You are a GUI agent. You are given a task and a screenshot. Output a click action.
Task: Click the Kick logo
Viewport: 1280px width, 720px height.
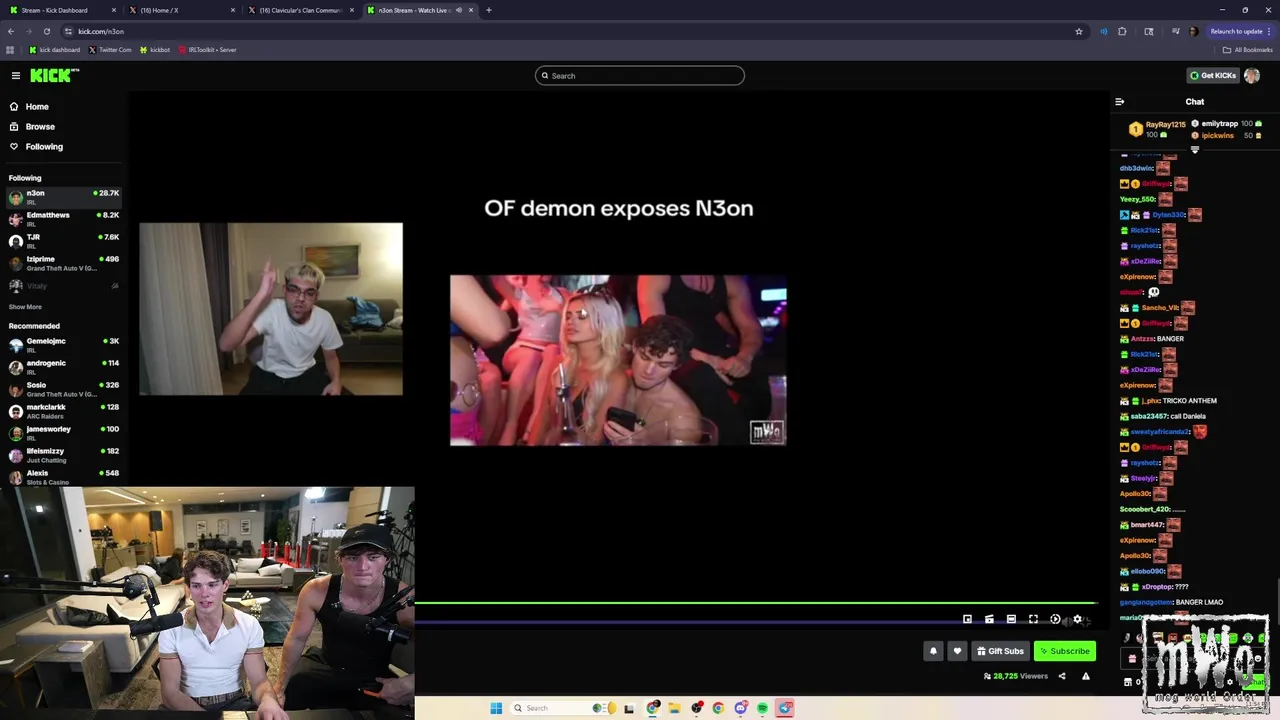(x=54, y=75)
